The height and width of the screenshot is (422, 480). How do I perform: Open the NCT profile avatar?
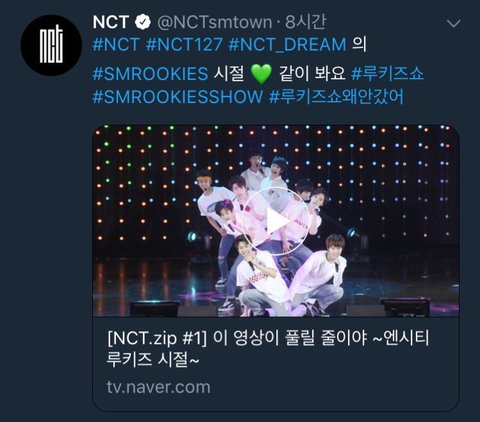pyautogui.click(x=51, y=45)
